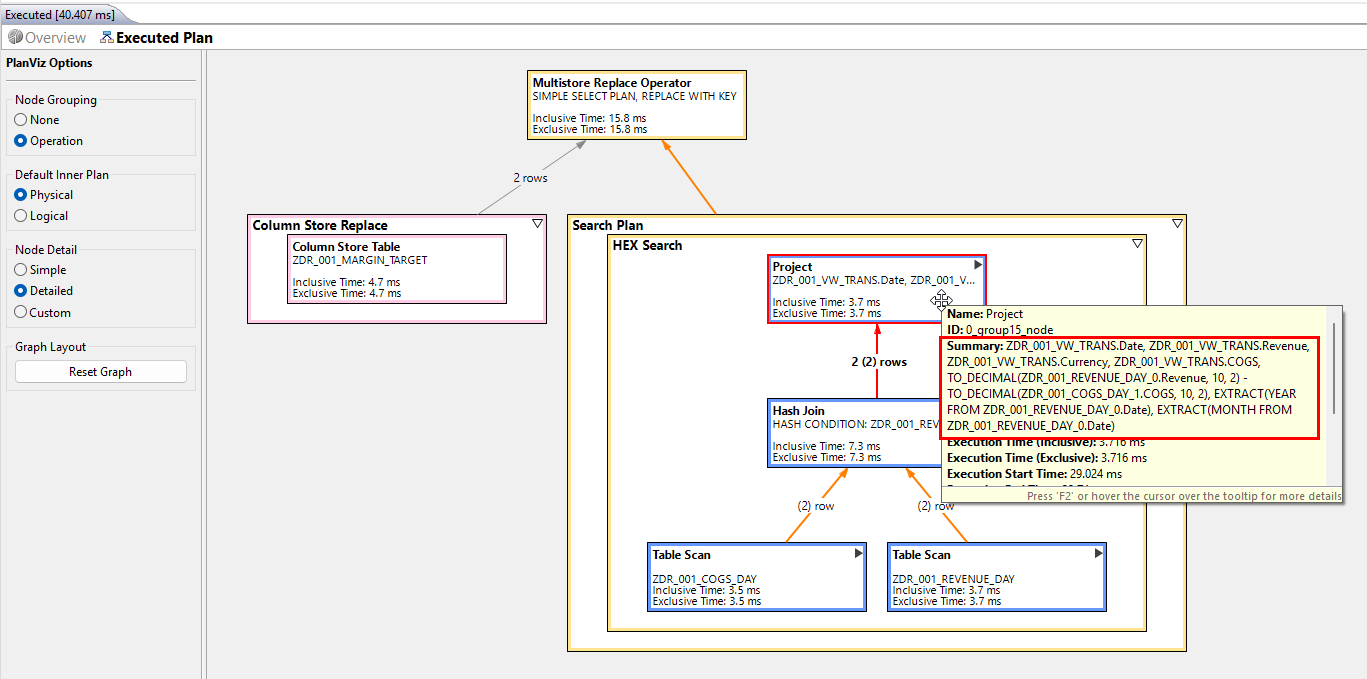Click the Reset Graph button
This screenshot has width=1367, height=679.
pos(100,370)
